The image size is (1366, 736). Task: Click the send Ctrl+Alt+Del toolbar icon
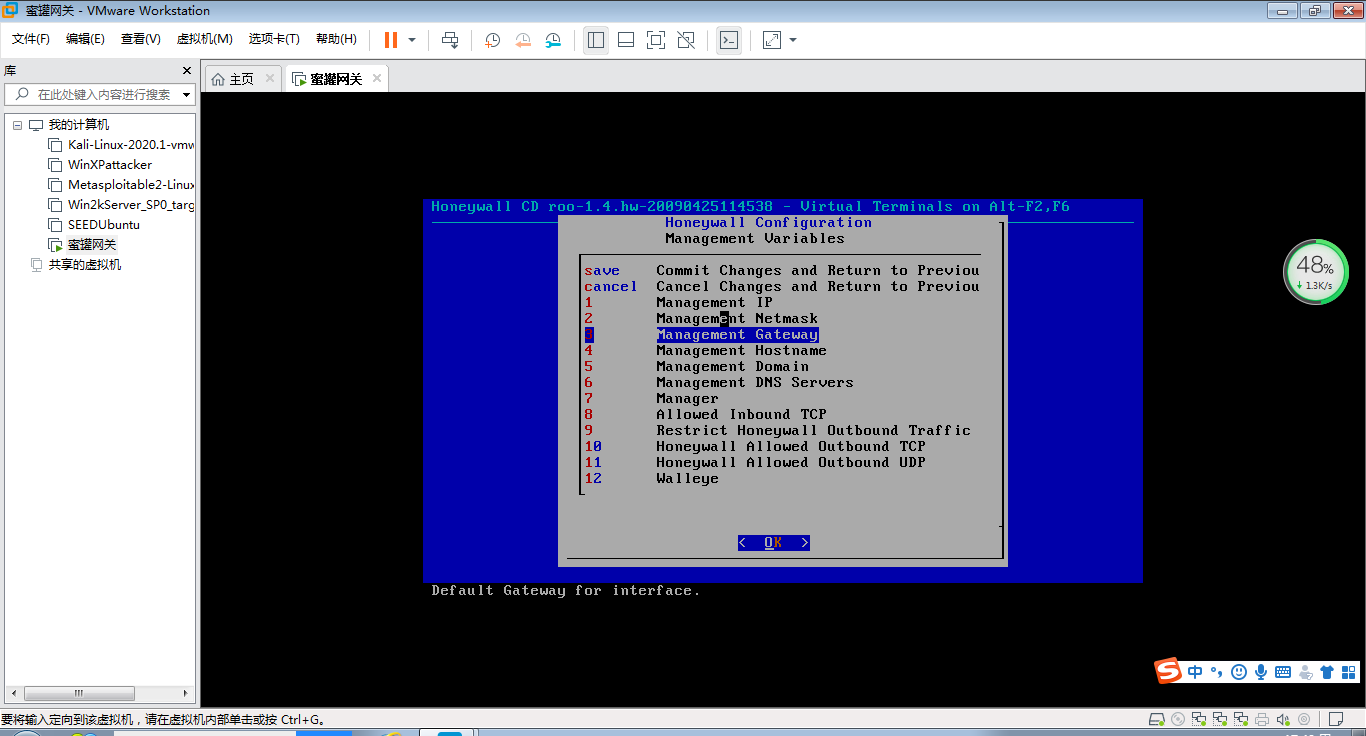tap(450, 40)
